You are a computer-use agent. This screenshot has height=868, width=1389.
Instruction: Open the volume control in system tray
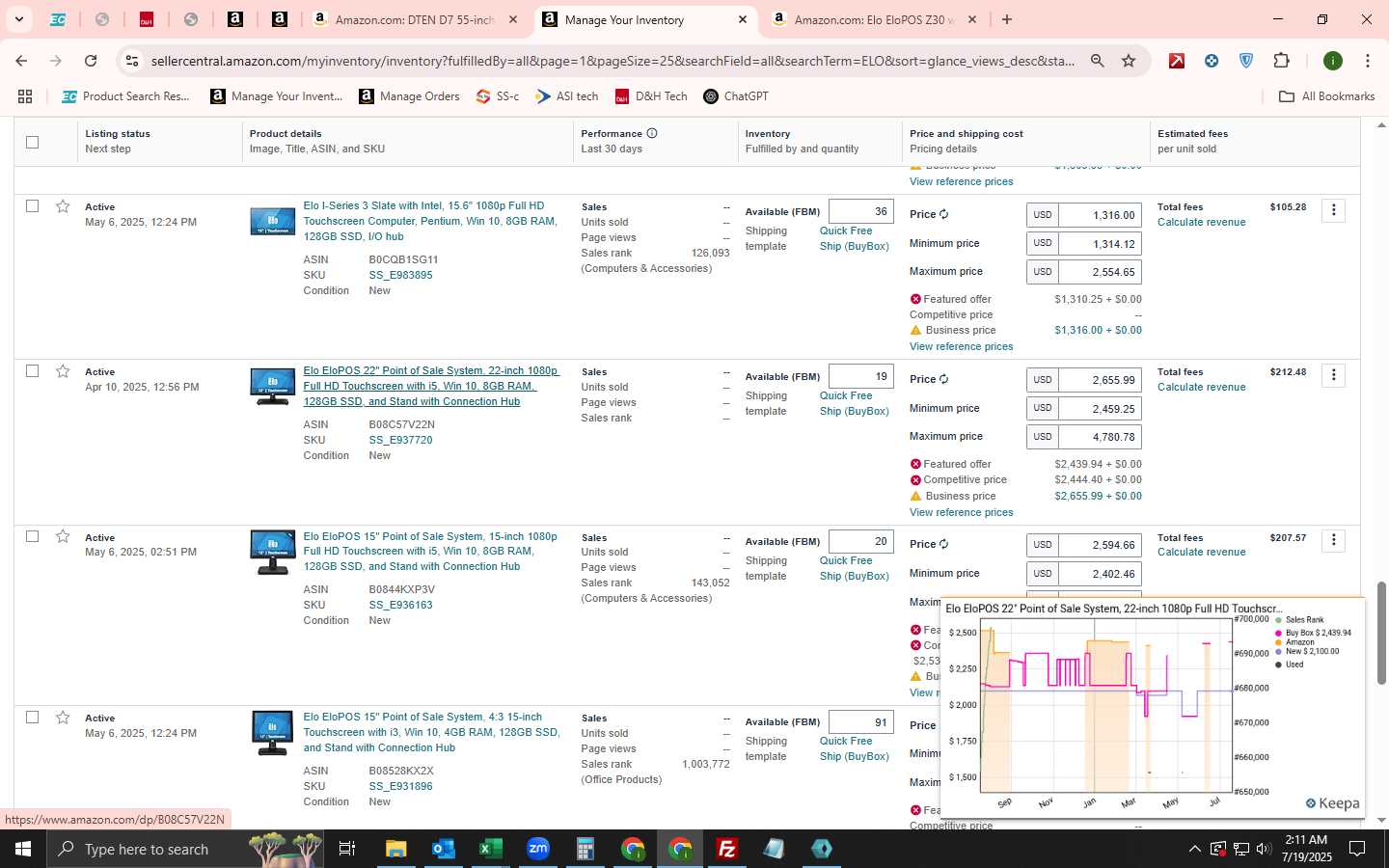coord(1264,849)
